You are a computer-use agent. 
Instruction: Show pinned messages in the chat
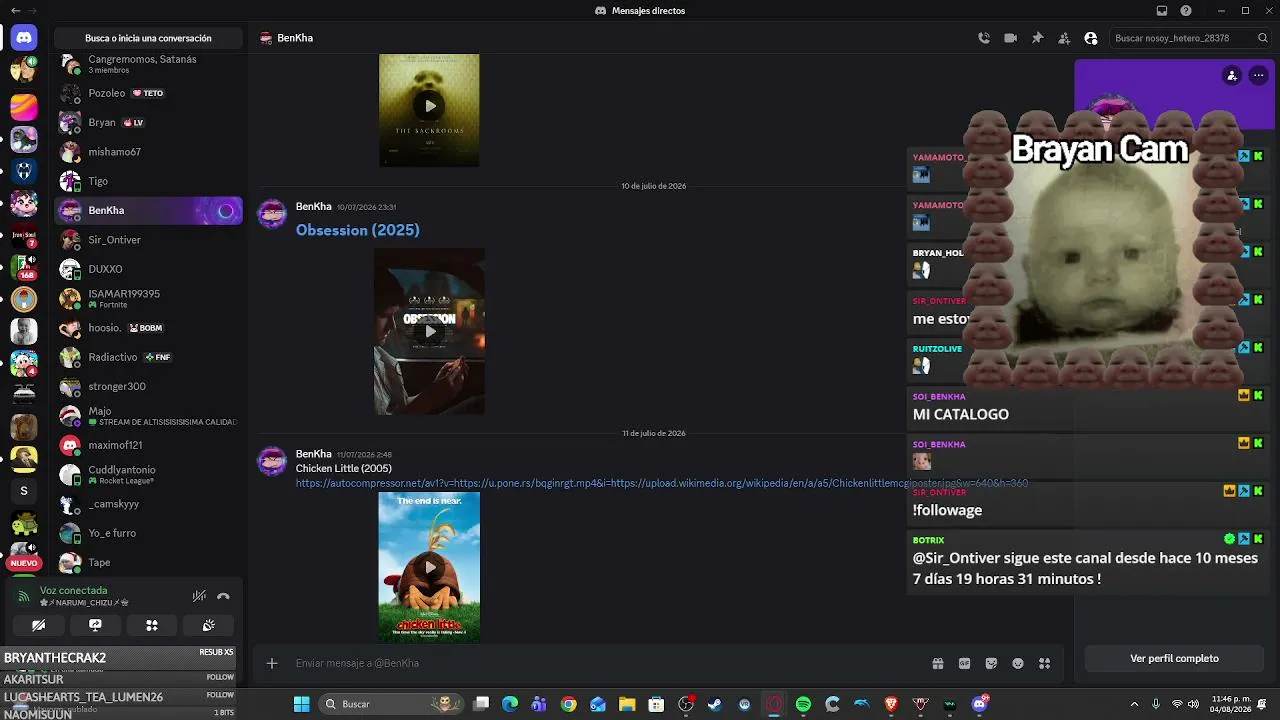pos(1037,38)
